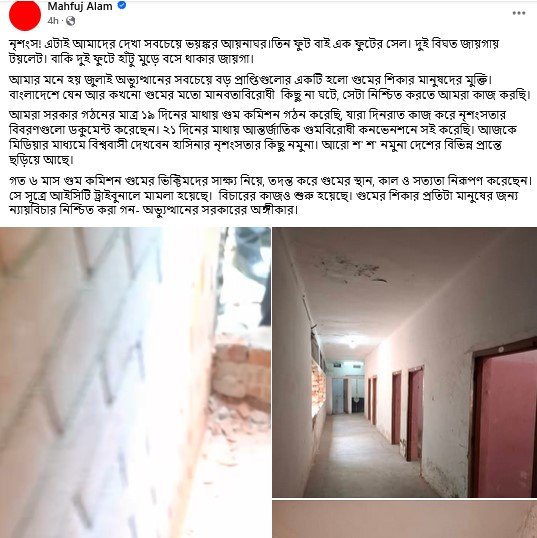This screenshot has width=537, height=538.
Task: Open the partially visible bottom-right photo
Action: point(405,519)
